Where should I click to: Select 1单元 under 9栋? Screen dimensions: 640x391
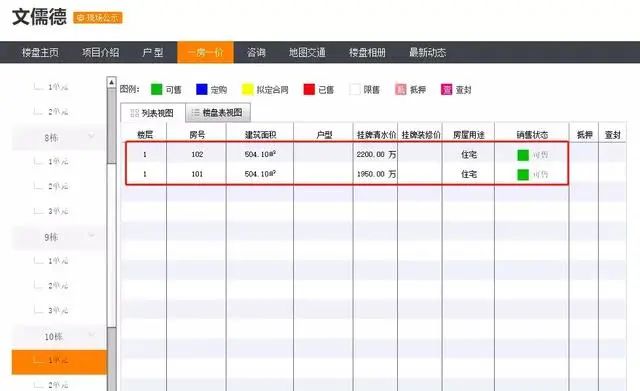[58, 261]
